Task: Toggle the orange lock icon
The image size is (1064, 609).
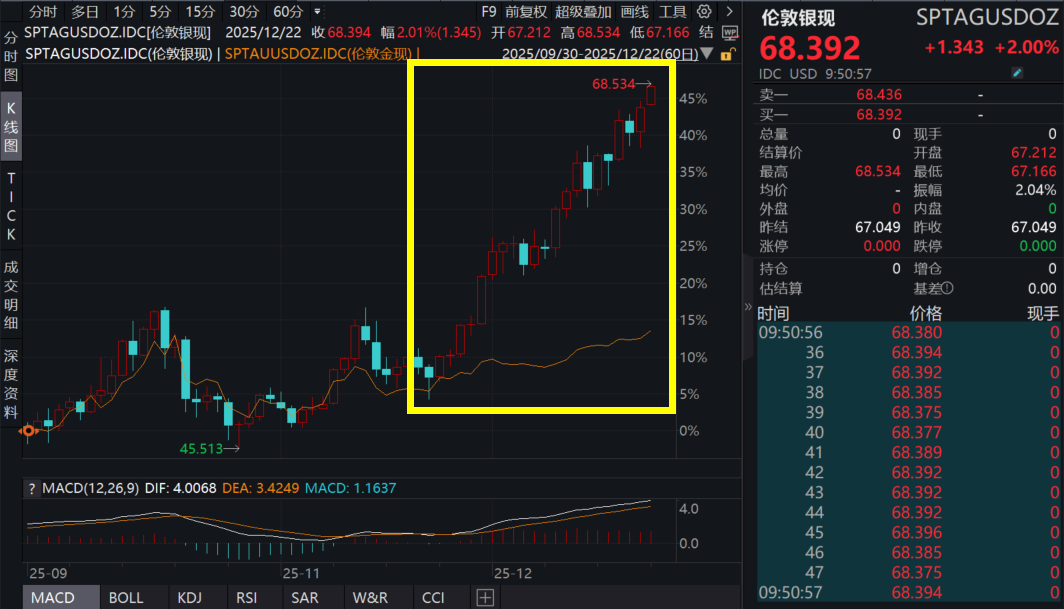Action: coord(729,54)
